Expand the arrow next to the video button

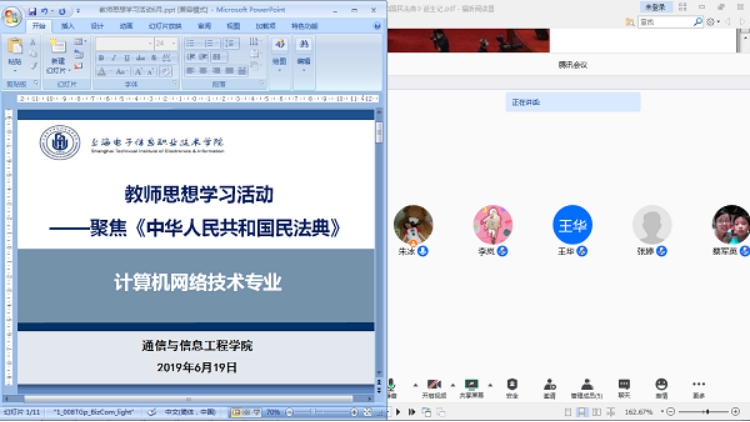[451, 384]
